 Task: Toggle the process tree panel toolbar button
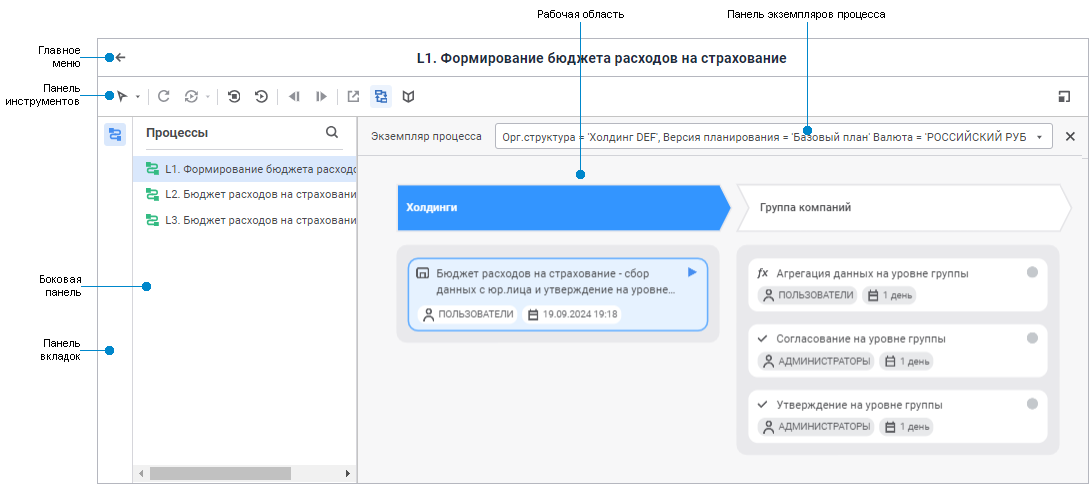381,97
